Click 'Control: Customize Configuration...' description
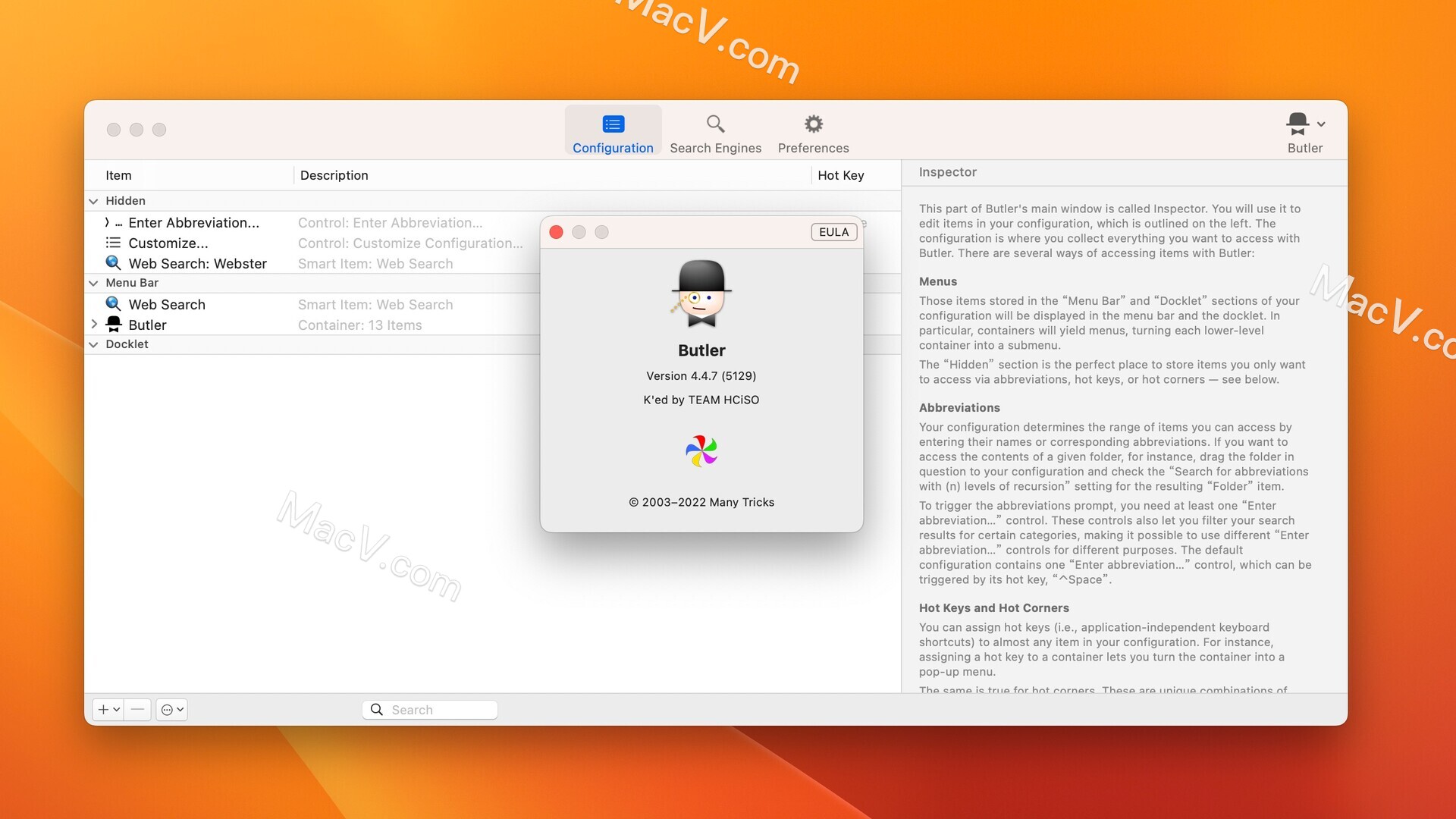 [x=410, y=243]
